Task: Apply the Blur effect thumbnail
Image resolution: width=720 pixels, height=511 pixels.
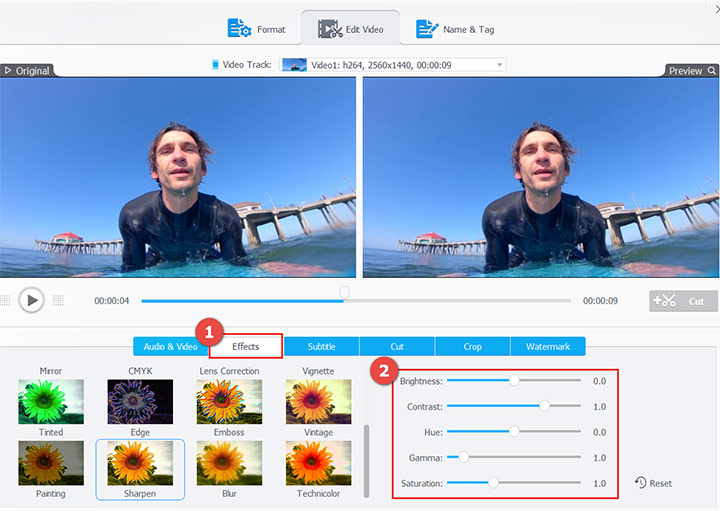Action: tap(229, 463)
